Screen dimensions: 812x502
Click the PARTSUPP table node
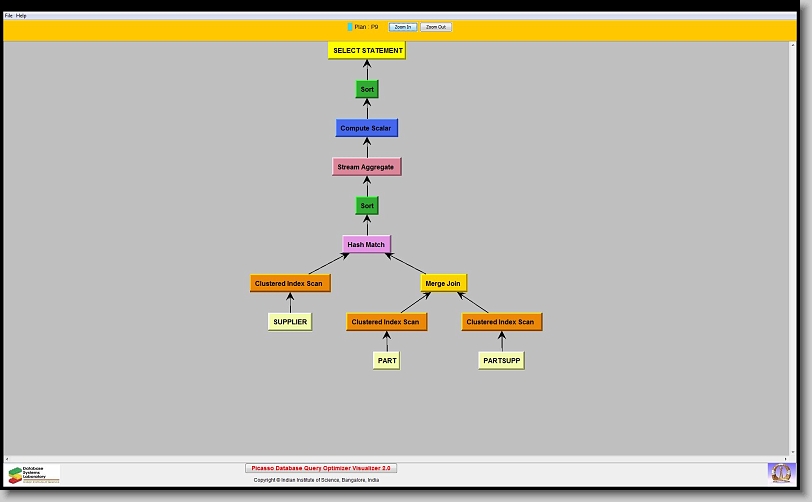click(501, 360)
